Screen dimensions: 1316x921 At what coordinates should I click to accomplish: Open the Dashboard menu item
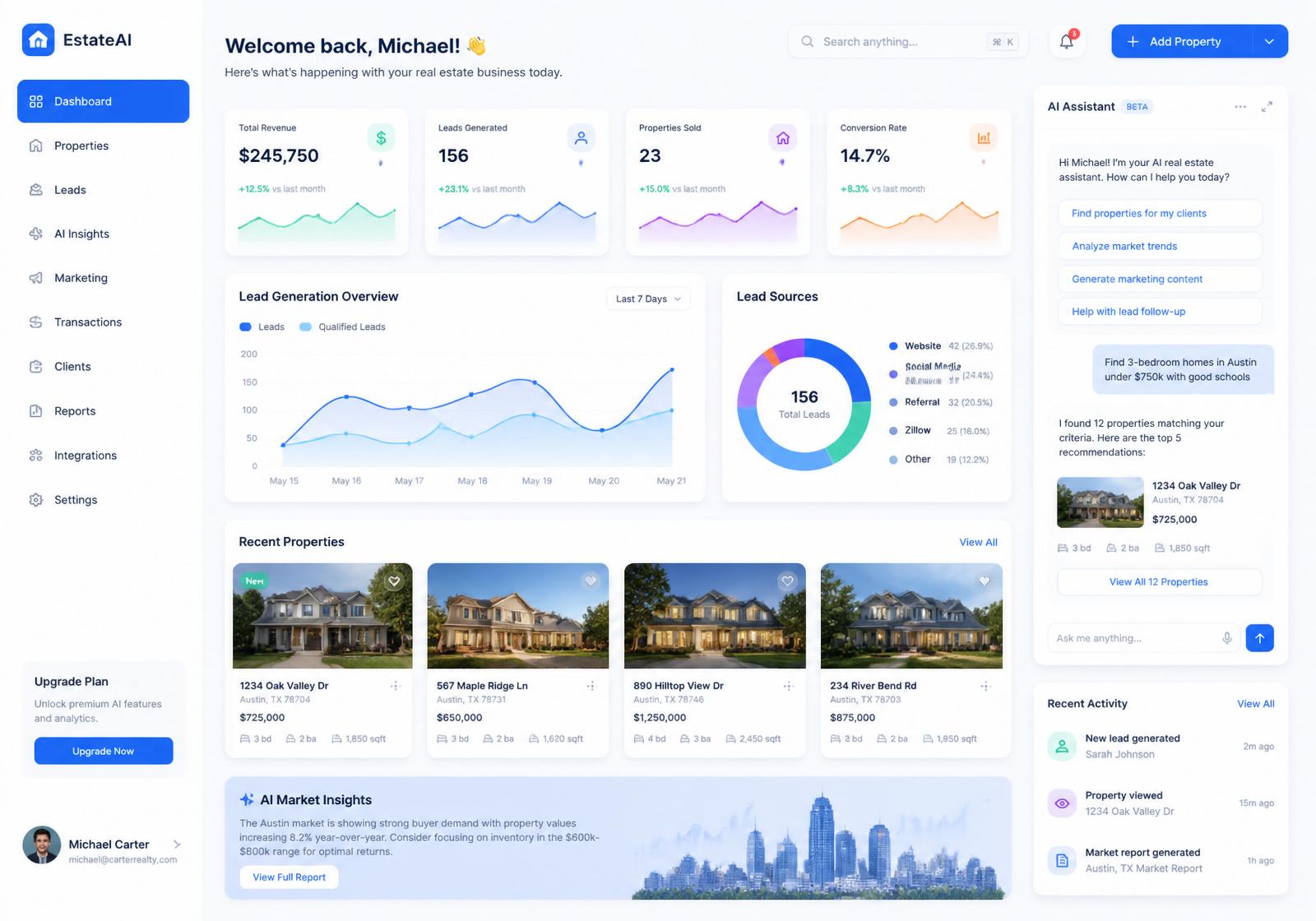pyautogui.click(x=103, y=101)
